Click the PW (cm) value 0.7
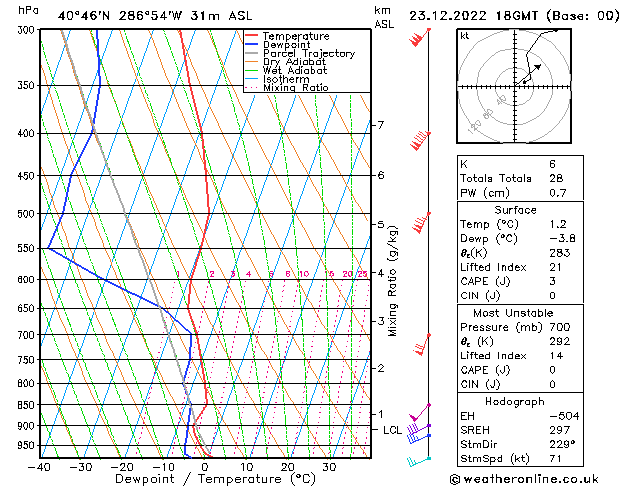Viewport: 629px width, 486px height. pyautogui.click(x=558, y=193)
